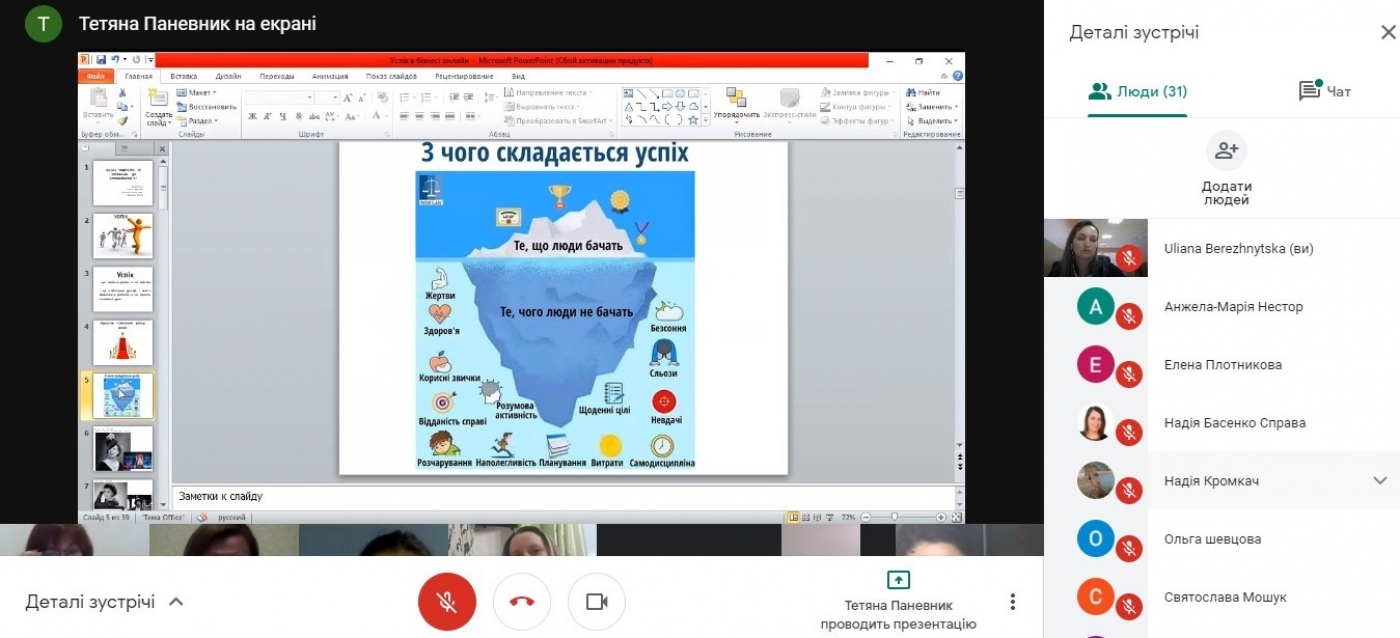Select participant Ольга шевцова in list

pos(1212,539)
